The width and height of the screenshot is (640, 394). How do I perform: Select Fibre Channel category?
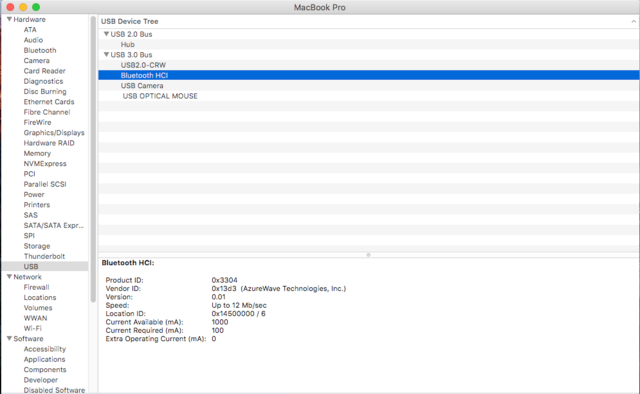point(47,112)
